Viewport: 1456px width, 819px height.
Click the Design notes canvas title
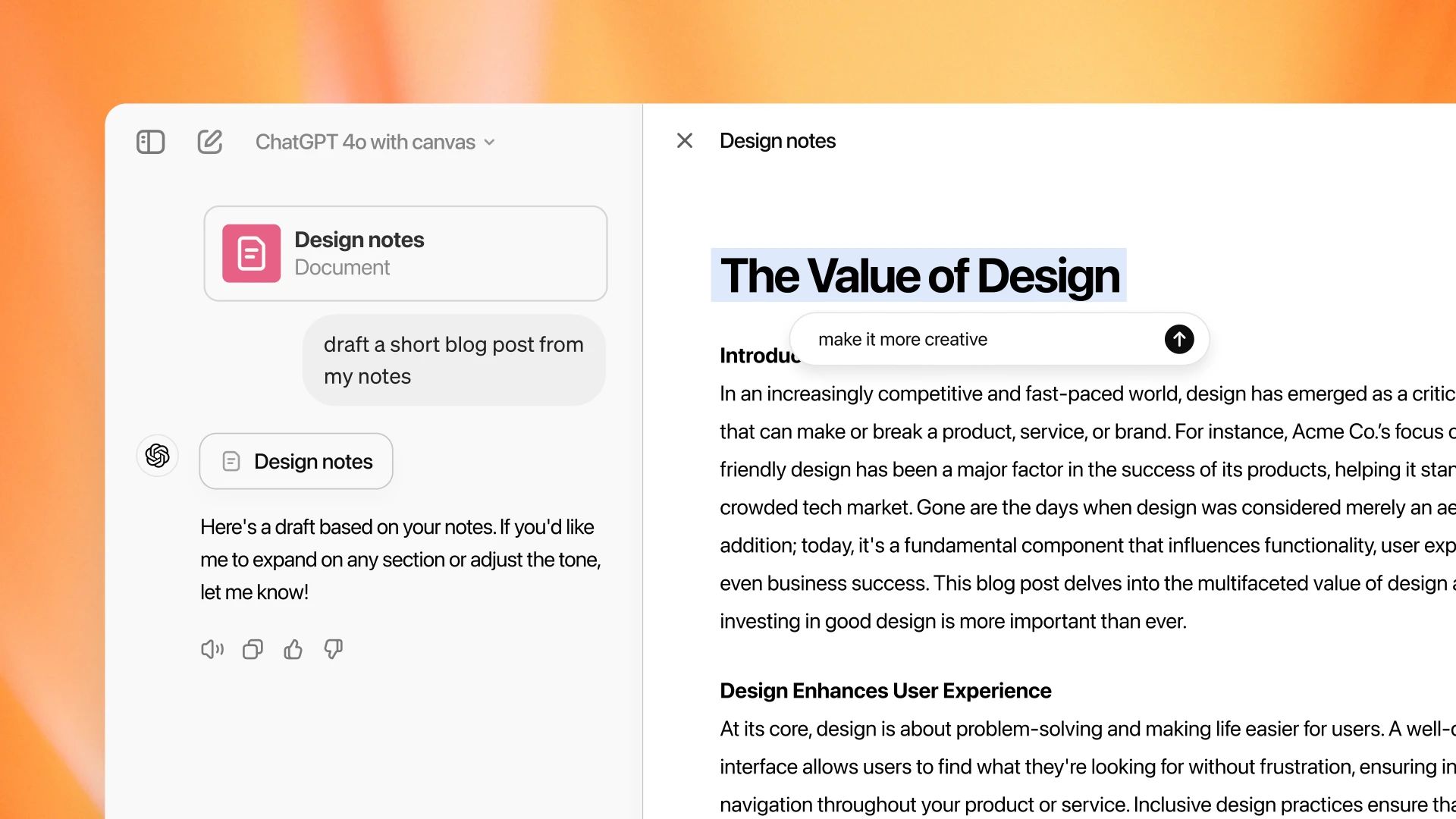pyautogui.click(x=778, y=141)
